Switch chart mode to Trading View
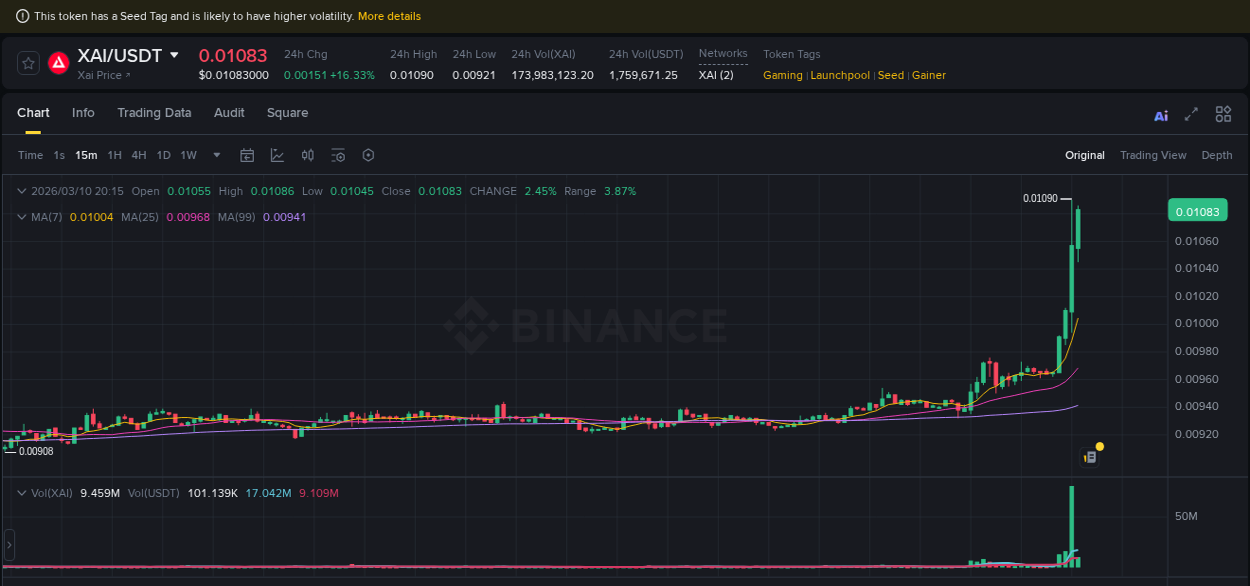Screen dimensions: 1250x586 (x=1153, y=155)
